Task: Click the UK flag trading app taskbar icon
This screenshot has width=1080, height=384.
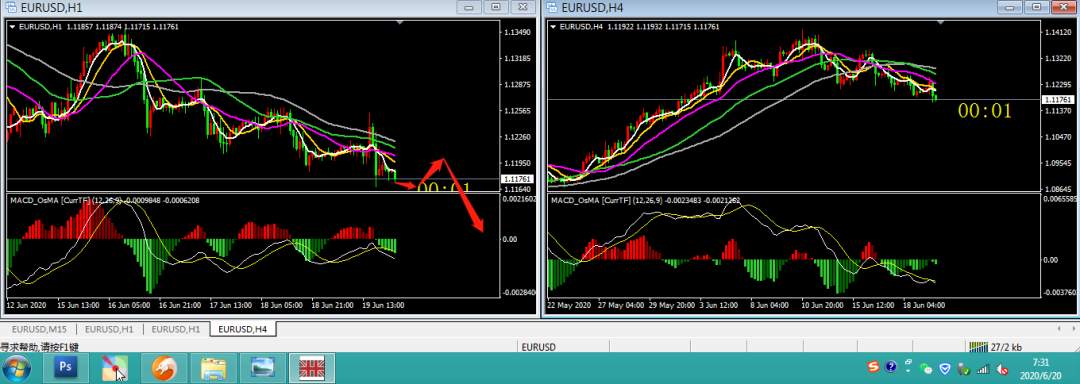Action: tap(312, 368)
